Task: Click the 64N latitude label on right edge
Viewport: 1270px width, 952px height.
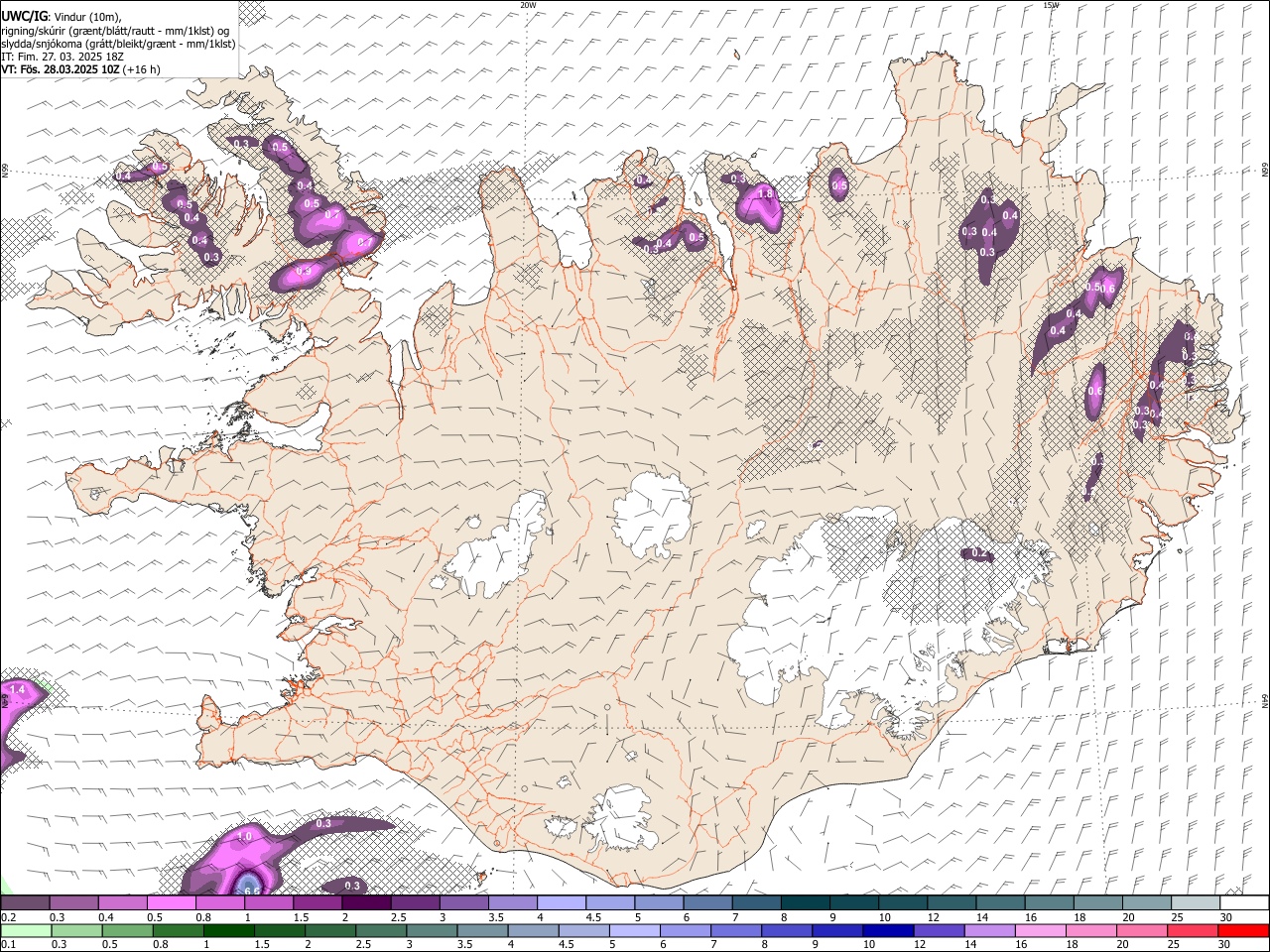Action: 1265,700
